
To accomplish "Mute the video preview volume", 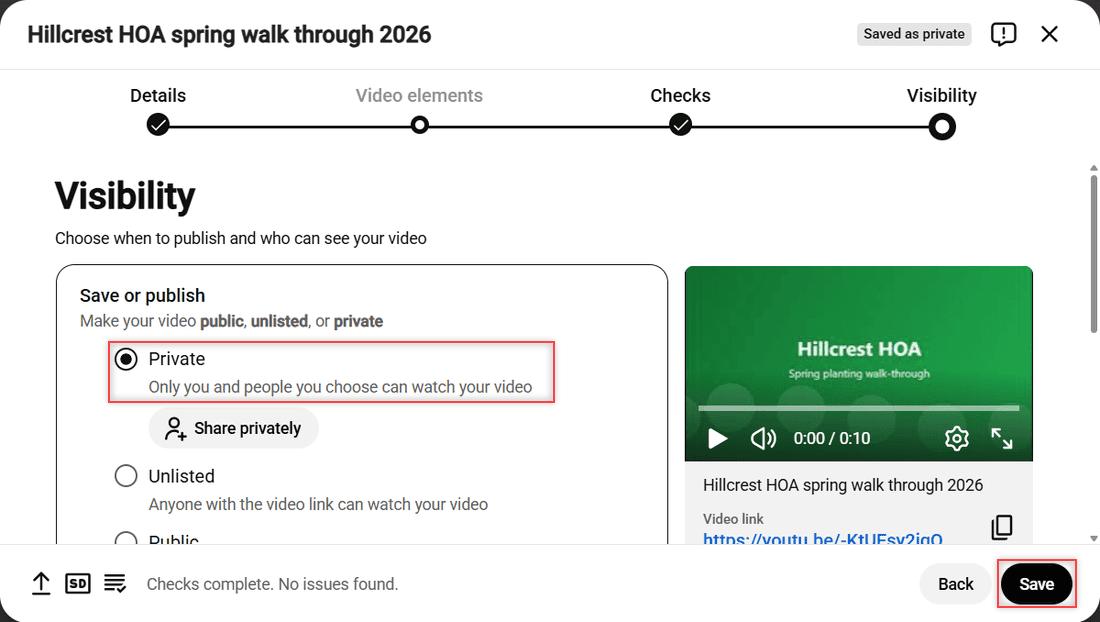I will pyautogui.click(x=763, y=439).
